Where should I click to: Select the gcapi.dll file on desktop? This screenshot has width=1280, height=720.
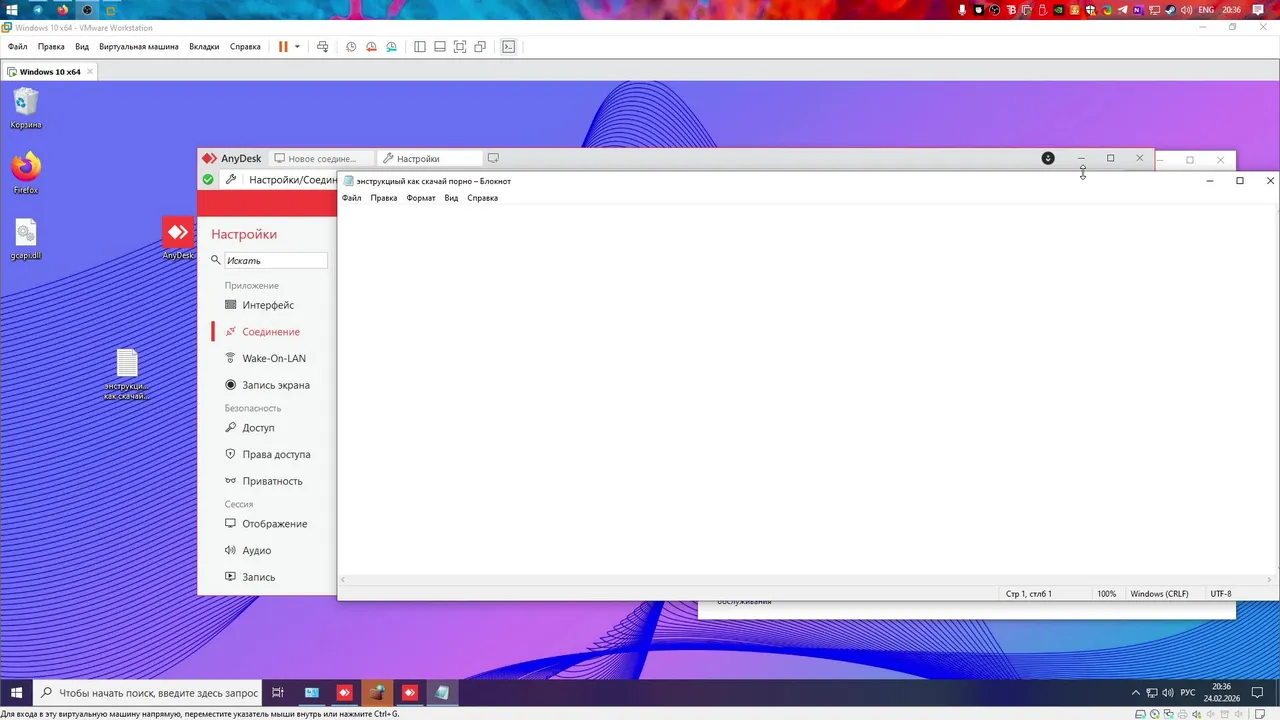pyautogui.click(x=26, y=239)
